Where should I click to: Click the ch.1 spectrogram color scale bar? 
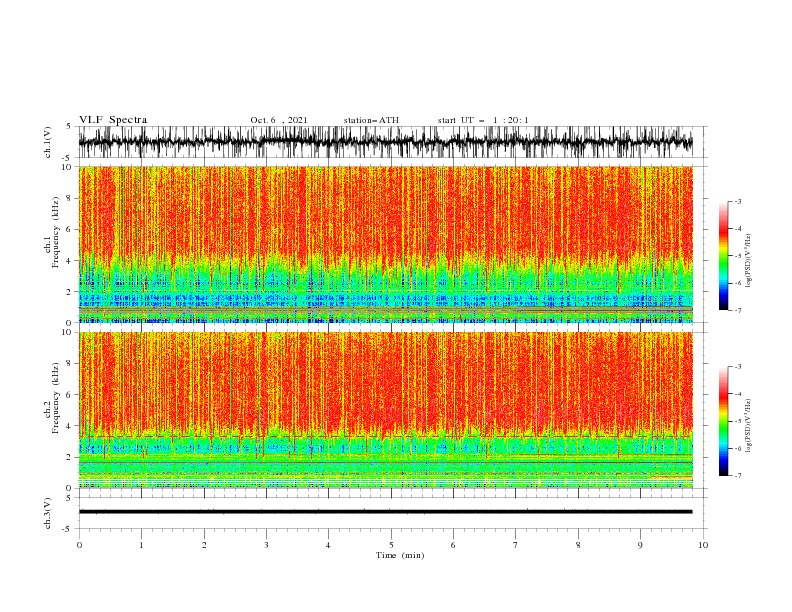723,256
